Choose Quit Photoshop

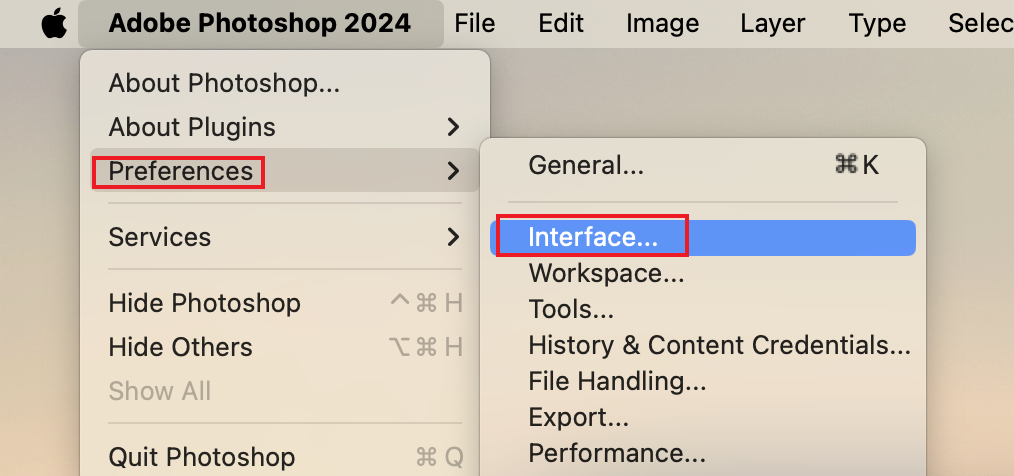pyautogui.click(x=285, y=457)
